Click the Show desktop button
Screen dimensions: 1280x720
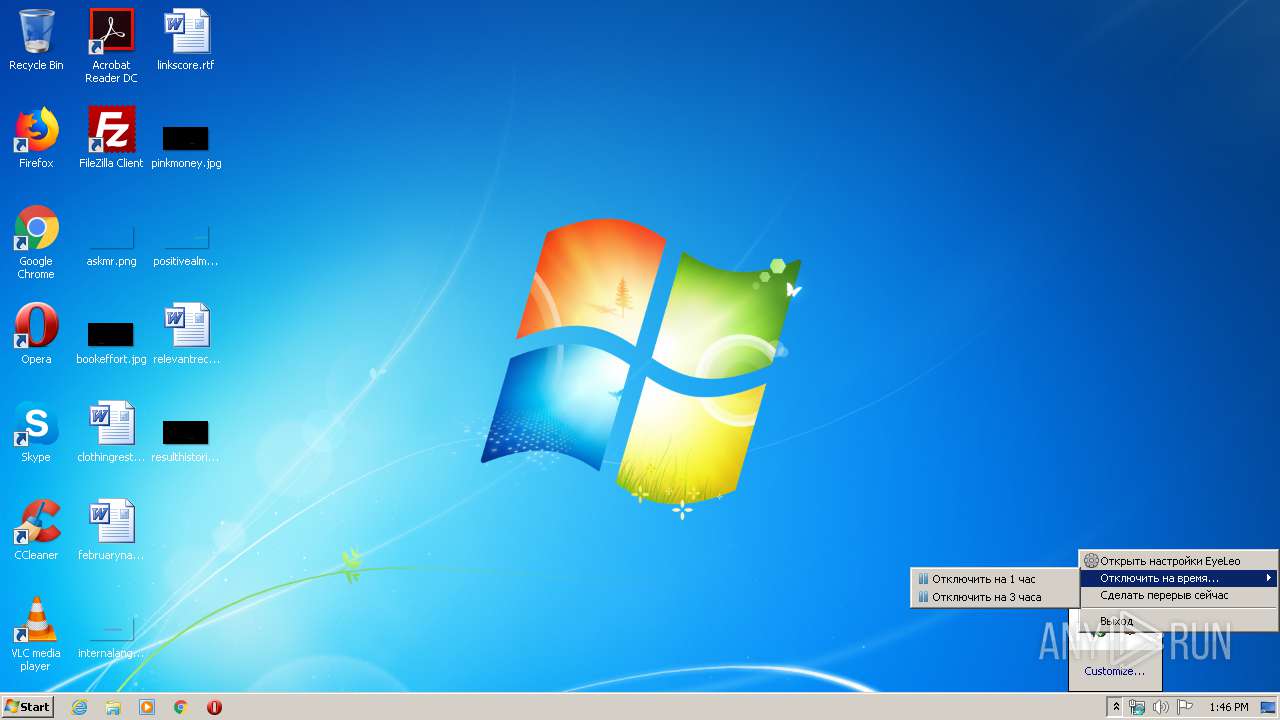click(1268, 707)
